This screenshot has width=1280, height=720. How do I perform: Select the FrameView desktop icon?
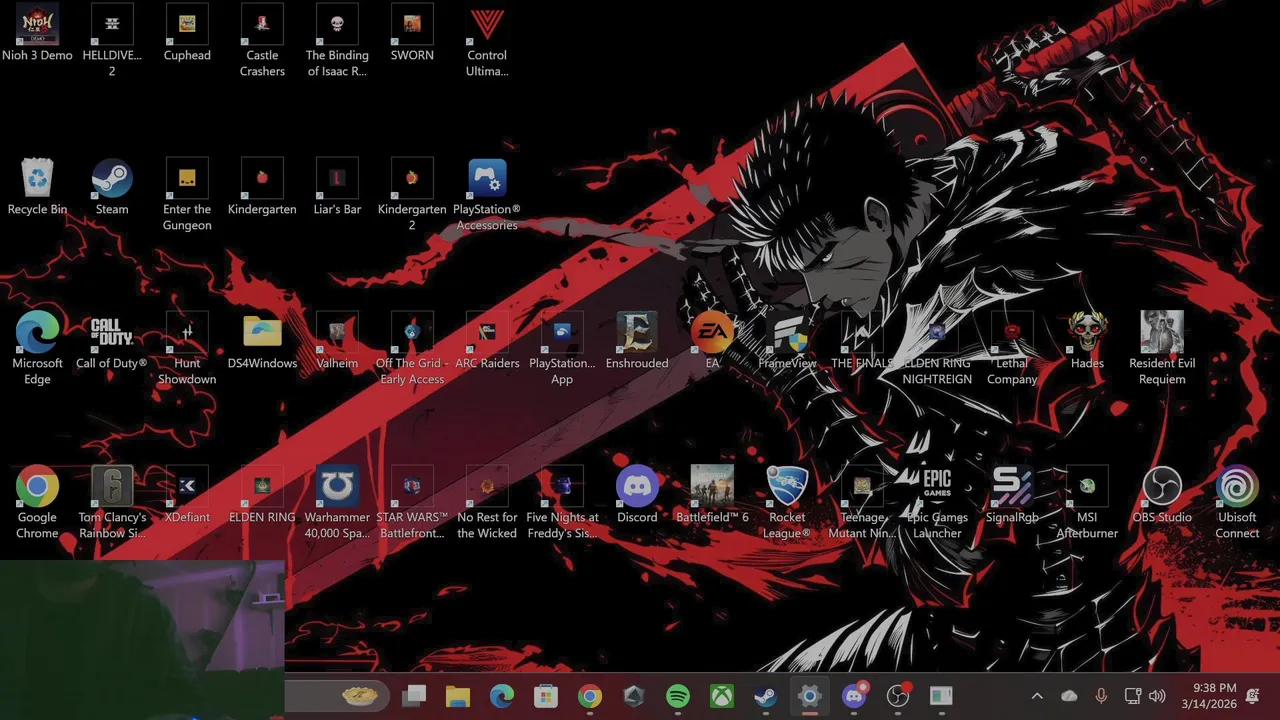787,341
